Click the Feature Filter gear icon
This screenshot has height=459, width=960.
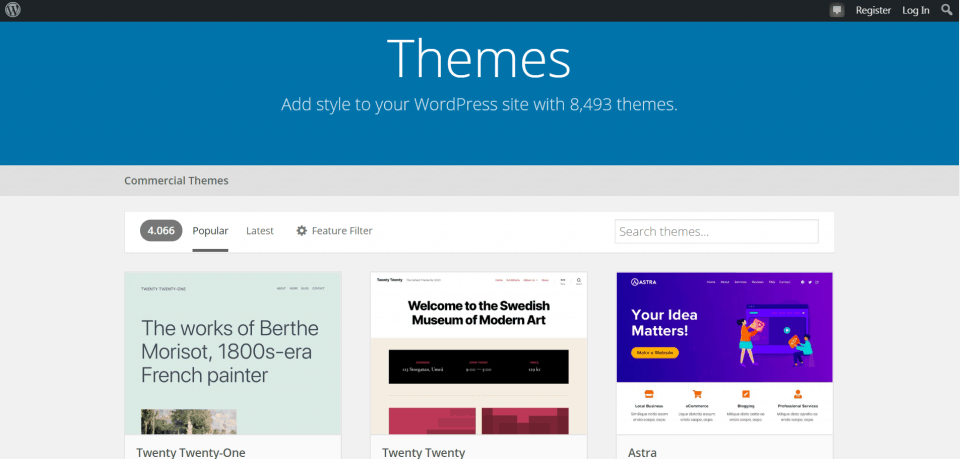click(302, 231)
